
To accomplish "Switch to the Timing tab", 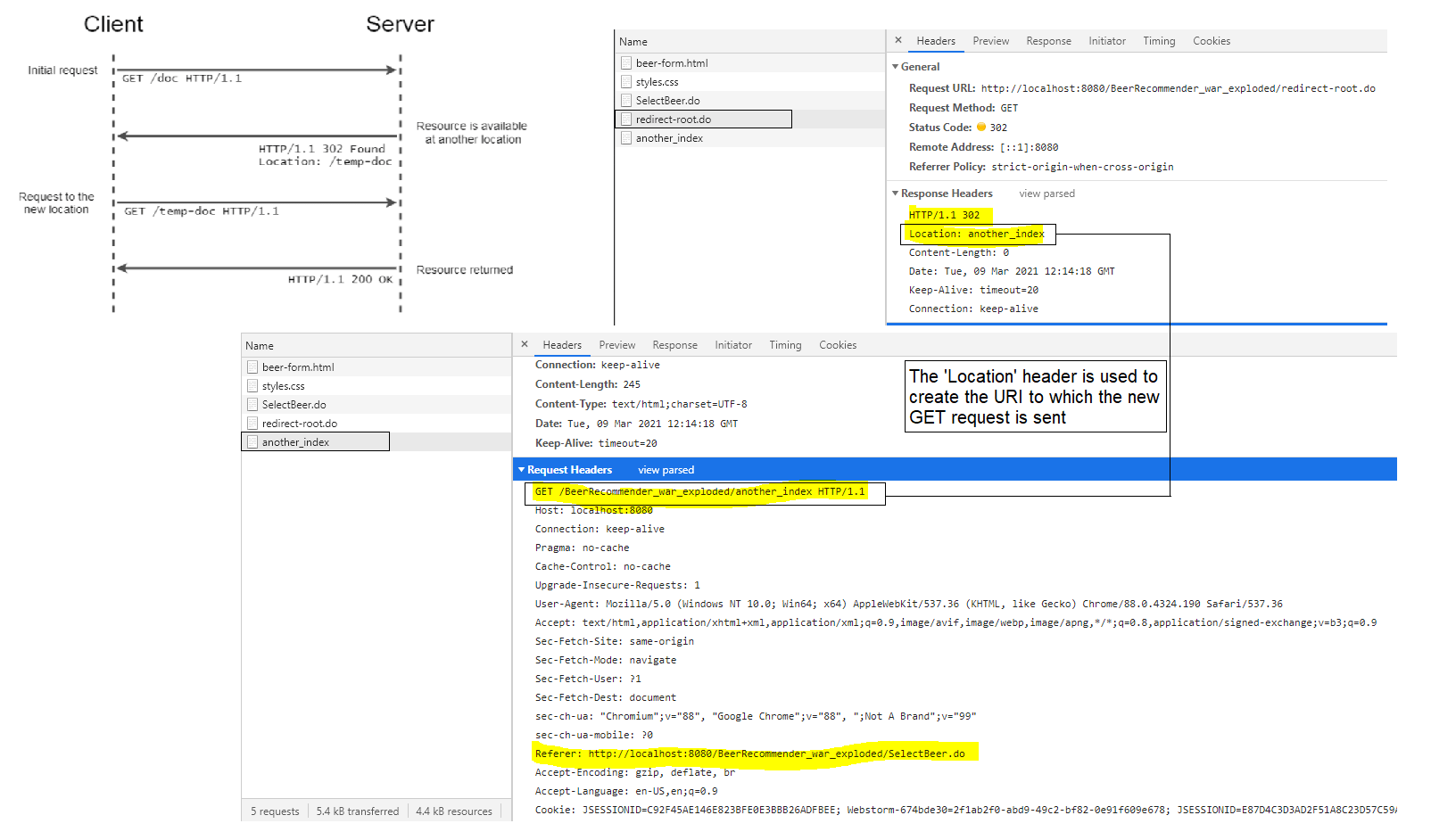I will click(1159, 40).
